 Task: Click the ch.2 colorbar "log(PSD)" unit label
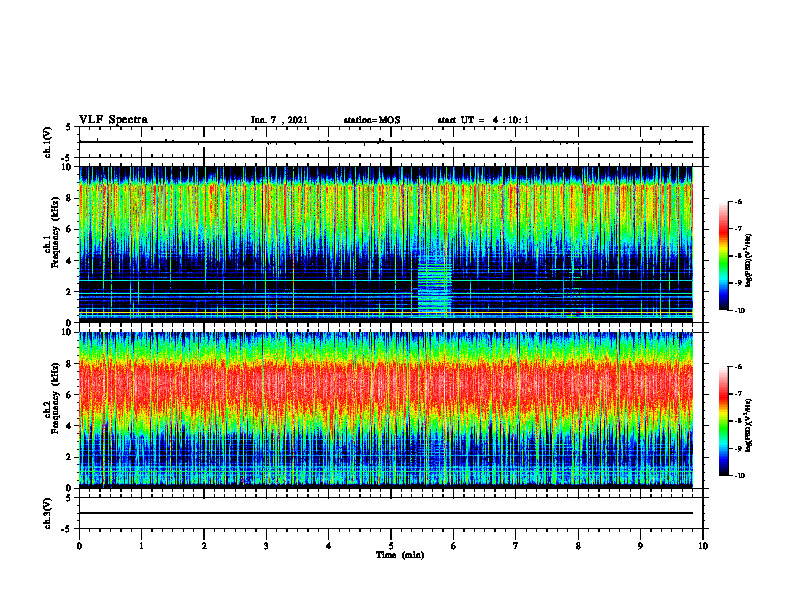(749, 426)
